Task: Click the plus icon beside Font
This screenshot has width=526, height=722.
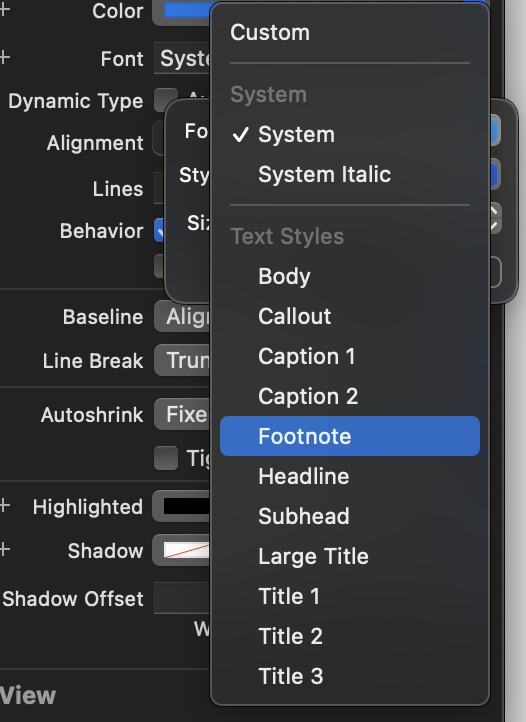Action: tap(5, 58)
